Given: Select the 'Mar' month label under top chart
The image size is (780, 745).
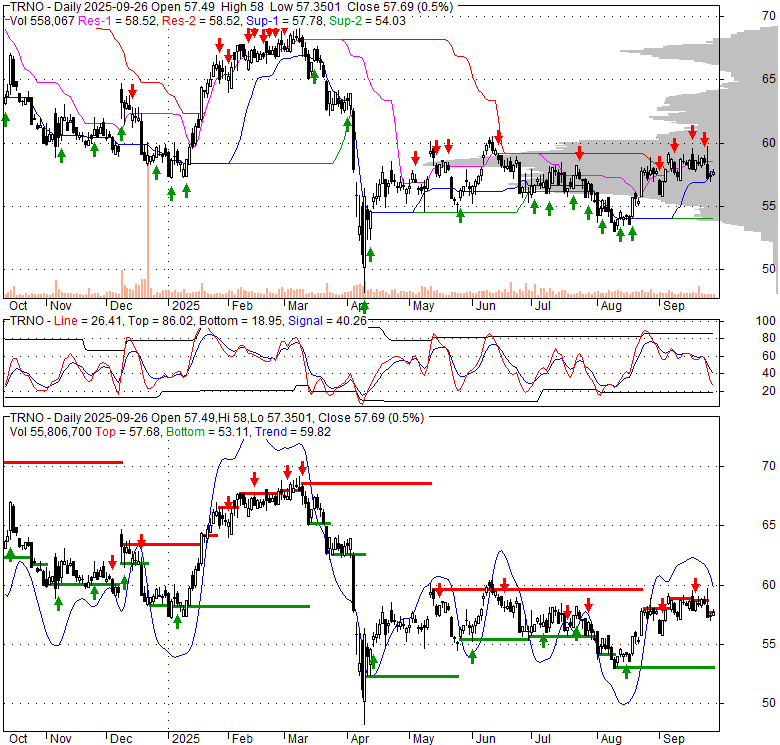Looking at the screenshot, I should click(x=298, y=306).
